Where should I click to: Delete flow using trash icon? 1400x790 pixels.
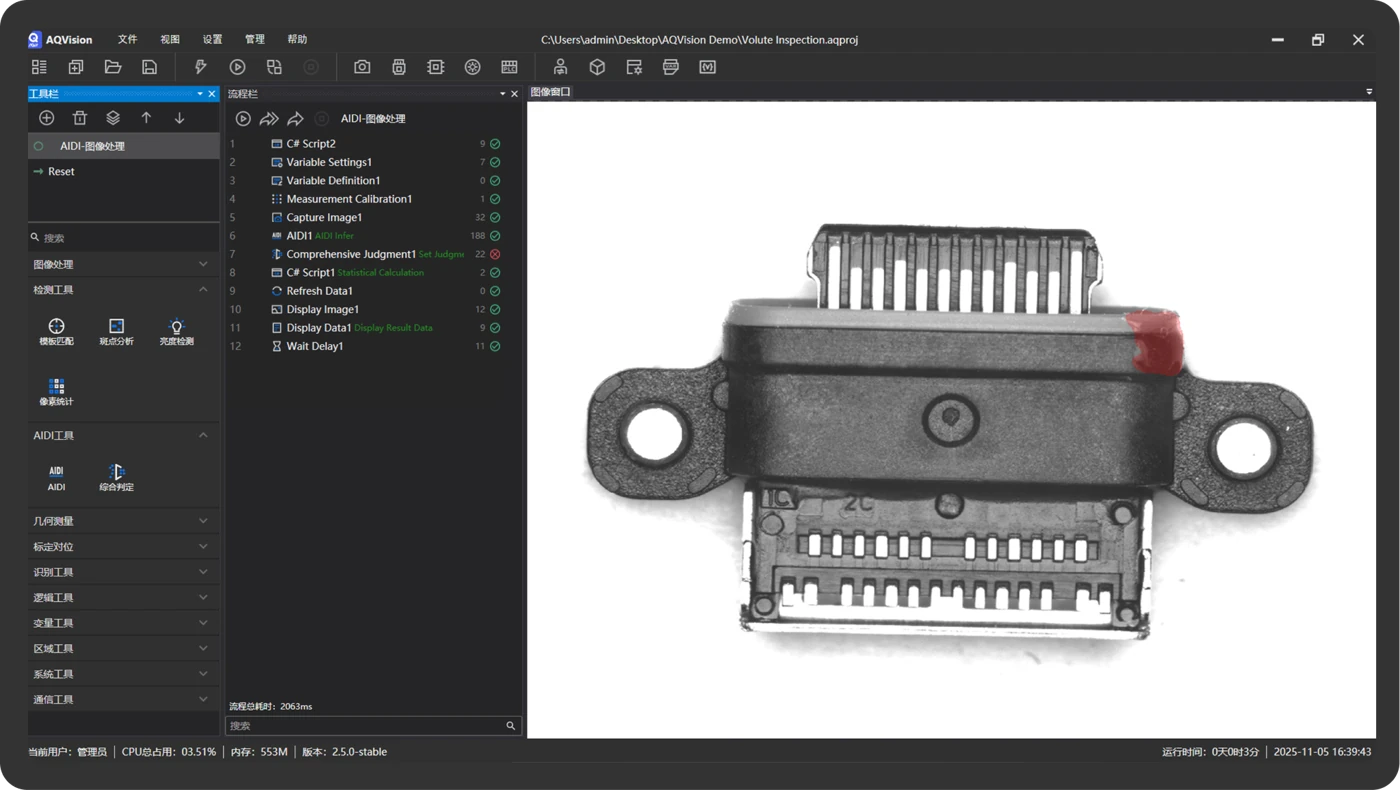click(x=80, y=118)
